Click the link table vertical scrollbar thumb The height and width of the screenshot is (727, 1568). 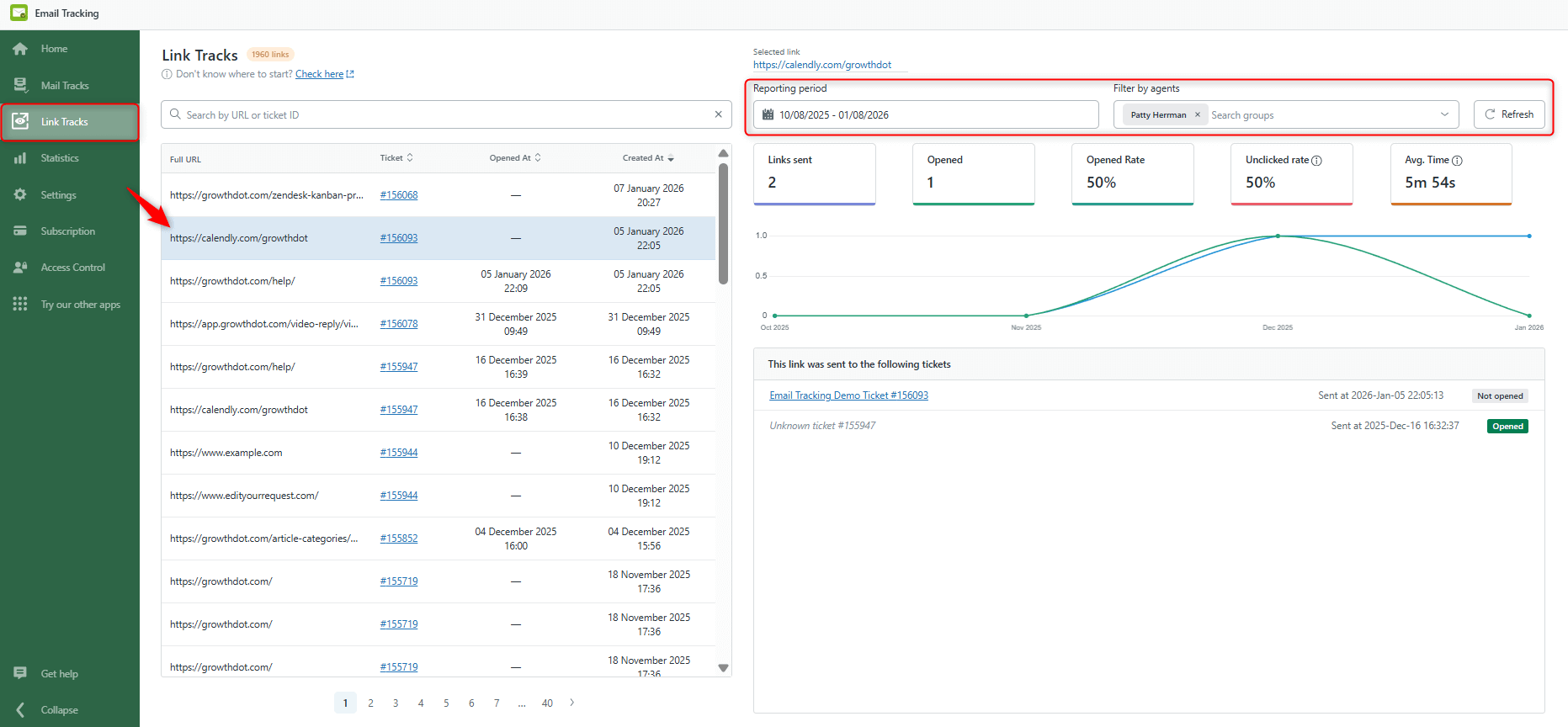coord(723,223)
